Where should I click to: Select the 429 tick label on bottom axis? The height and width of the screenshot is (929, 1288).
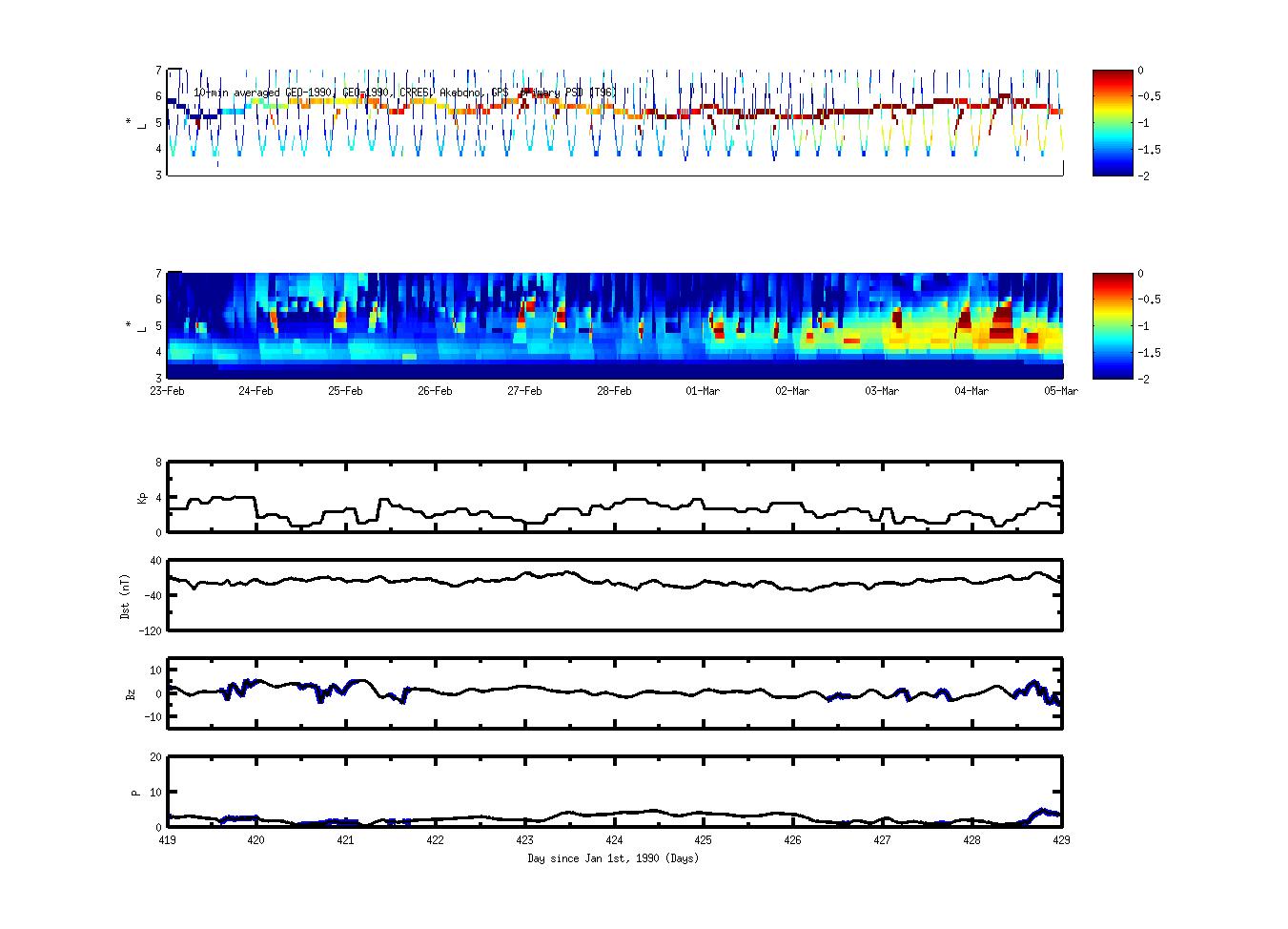pos(1061,840)
